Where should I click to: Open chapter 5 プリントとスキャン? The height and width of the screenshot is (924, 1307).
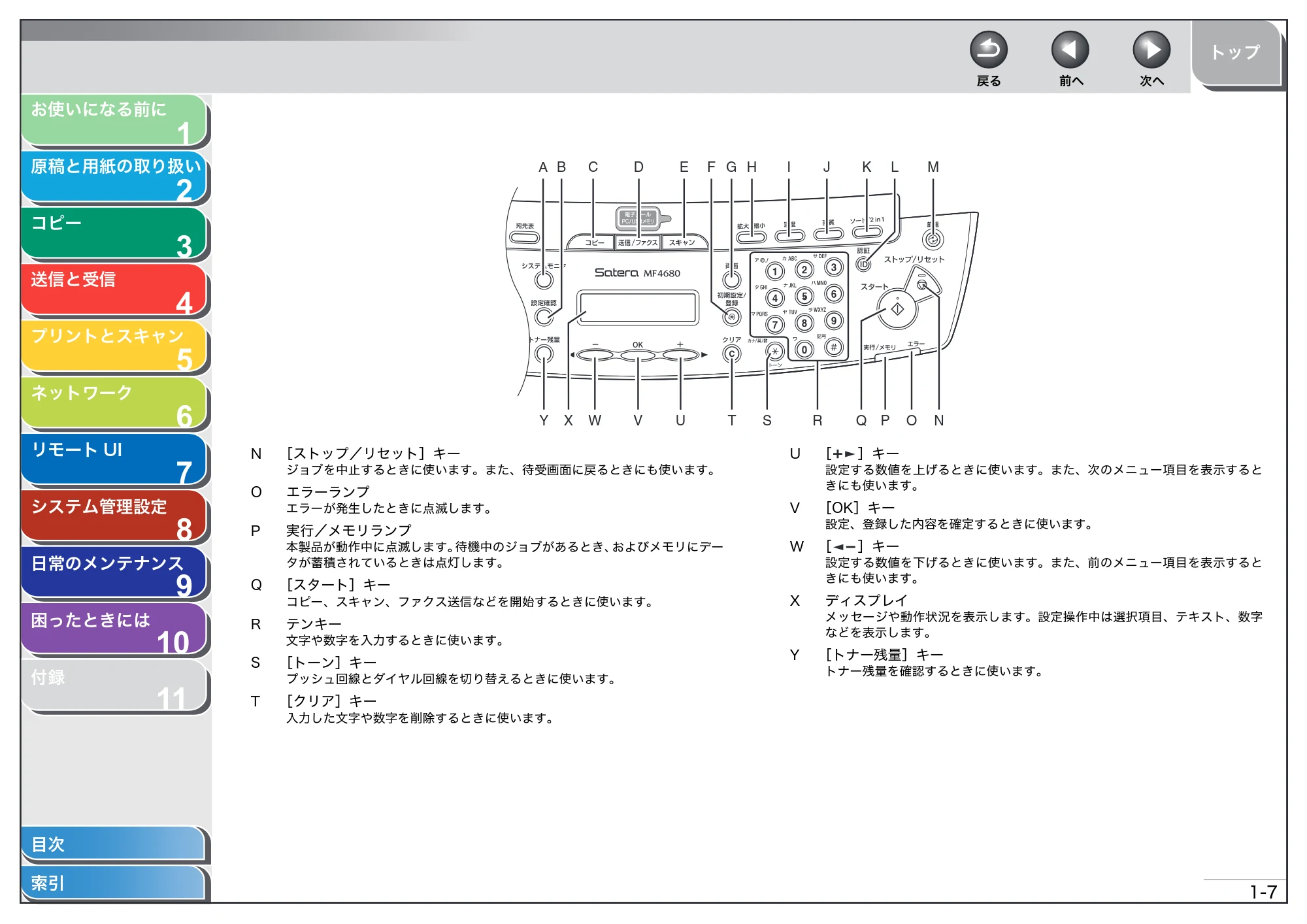pyautogui.click(x=114, y=346)
